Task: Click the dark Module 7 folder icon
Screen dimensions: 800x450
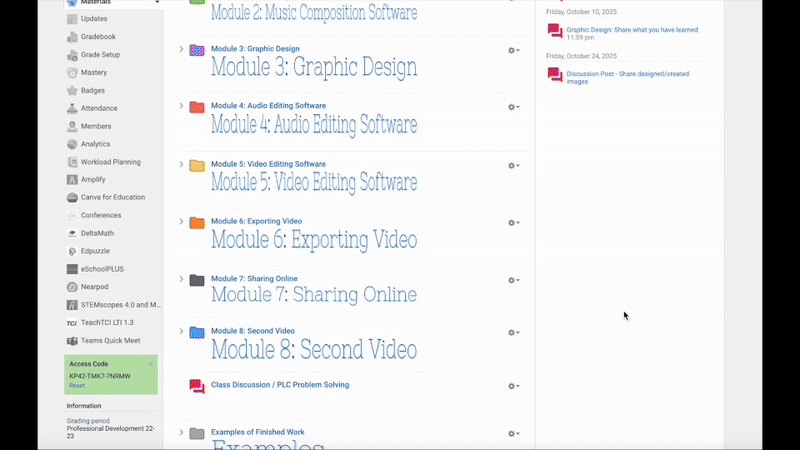Action: pos(197,280)
